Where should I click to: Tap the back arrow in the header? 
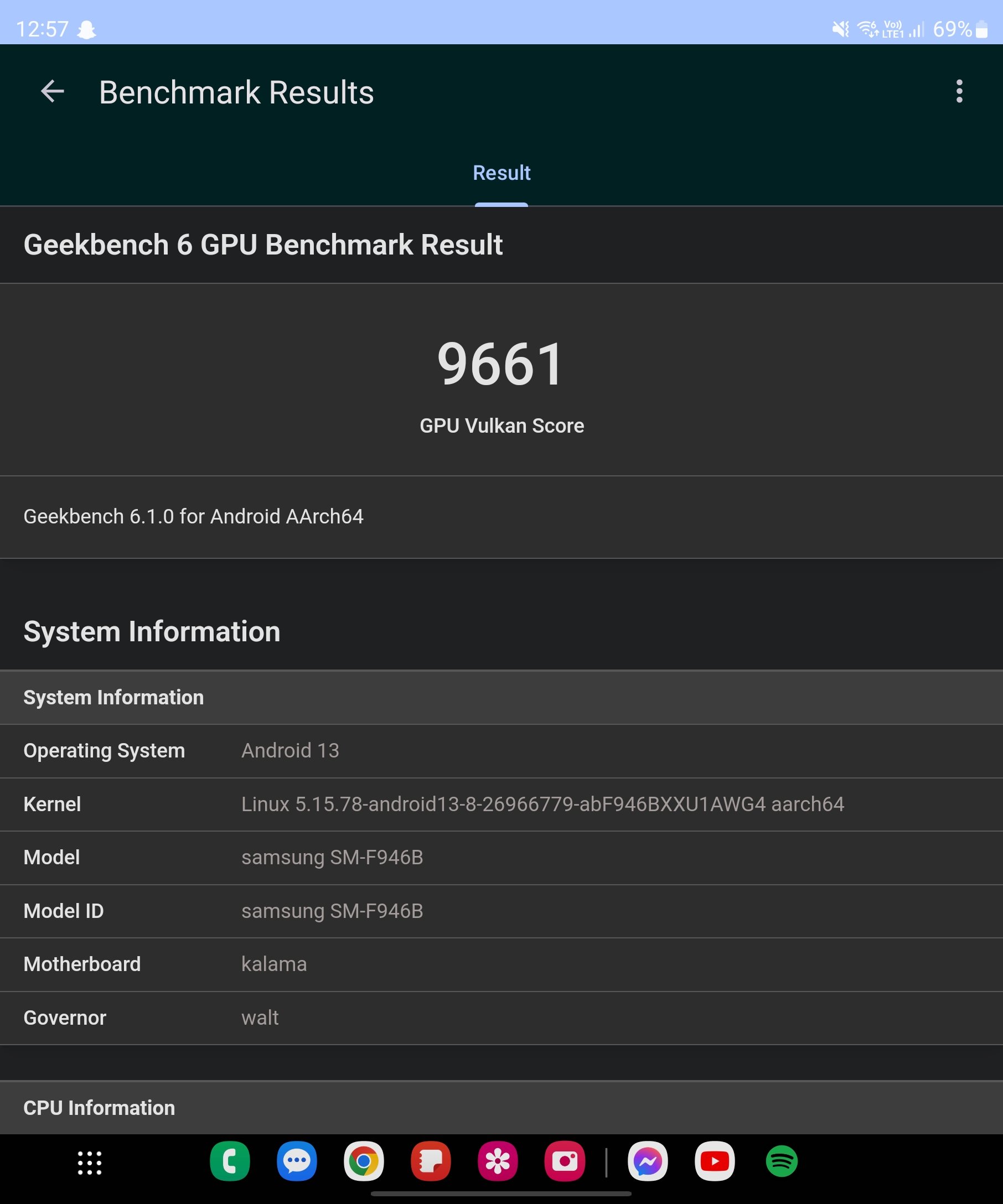pyautogui.click(x=52, y=92)
